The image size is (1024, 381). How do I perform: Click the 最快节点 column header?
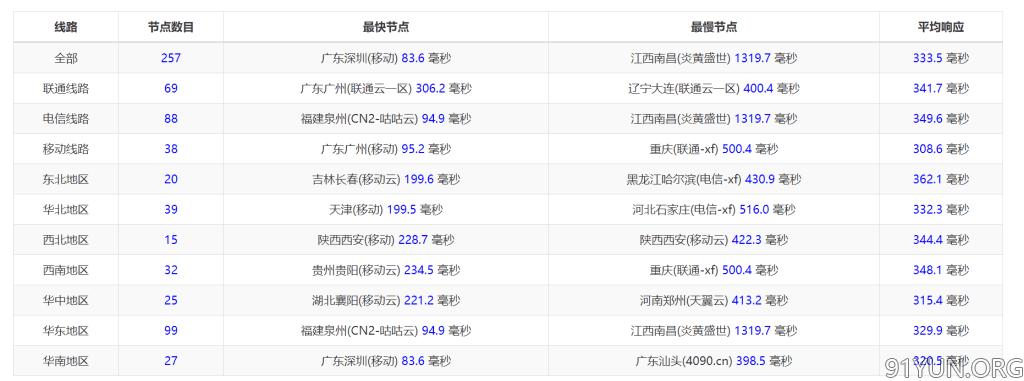[386, 27]
